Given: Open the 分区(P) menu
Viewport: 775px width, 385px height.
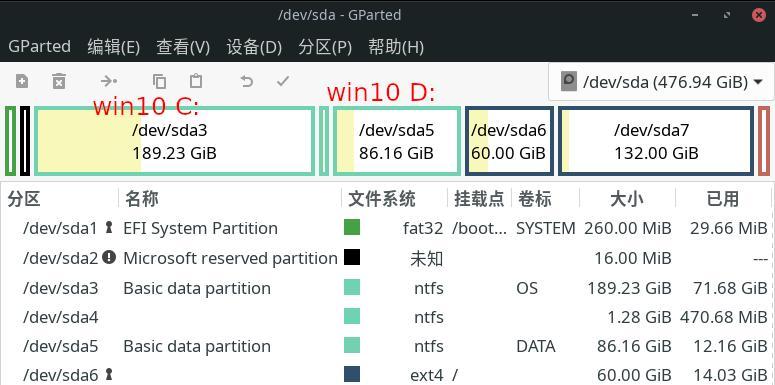Looking at the screenshot, I should point(325,47).
